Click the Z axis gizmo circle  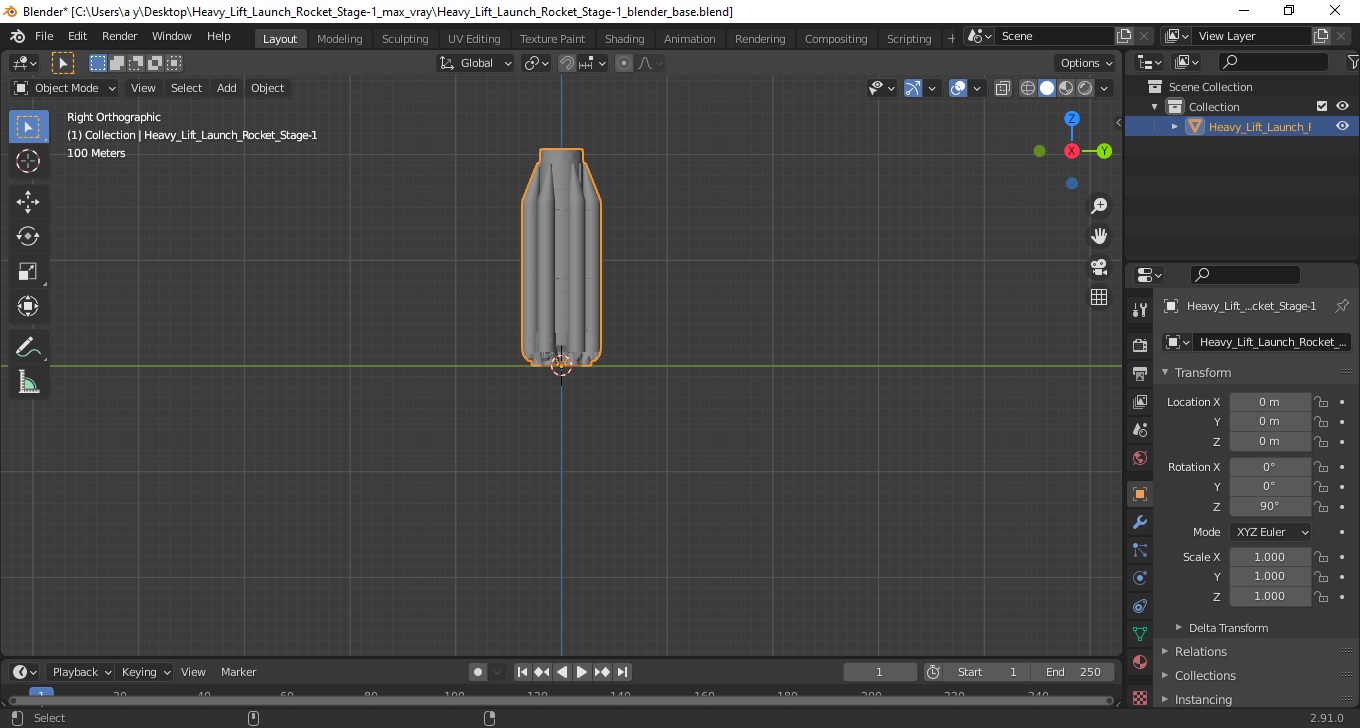click(1072, 119)
